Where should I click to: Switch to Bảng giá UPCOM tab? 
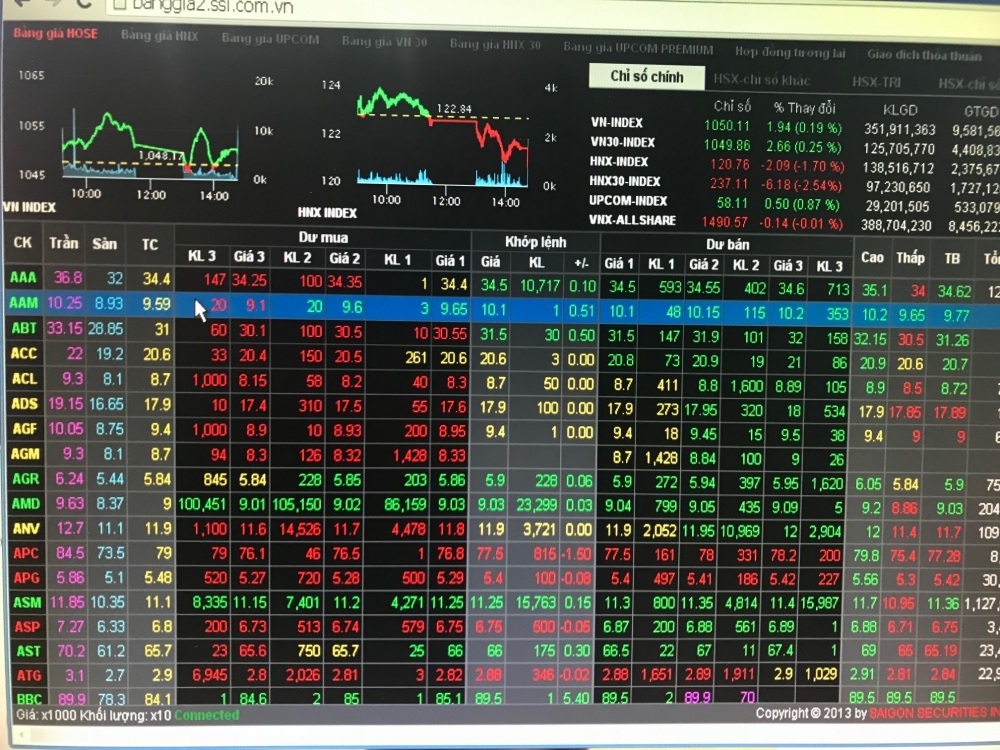point(270,40)
